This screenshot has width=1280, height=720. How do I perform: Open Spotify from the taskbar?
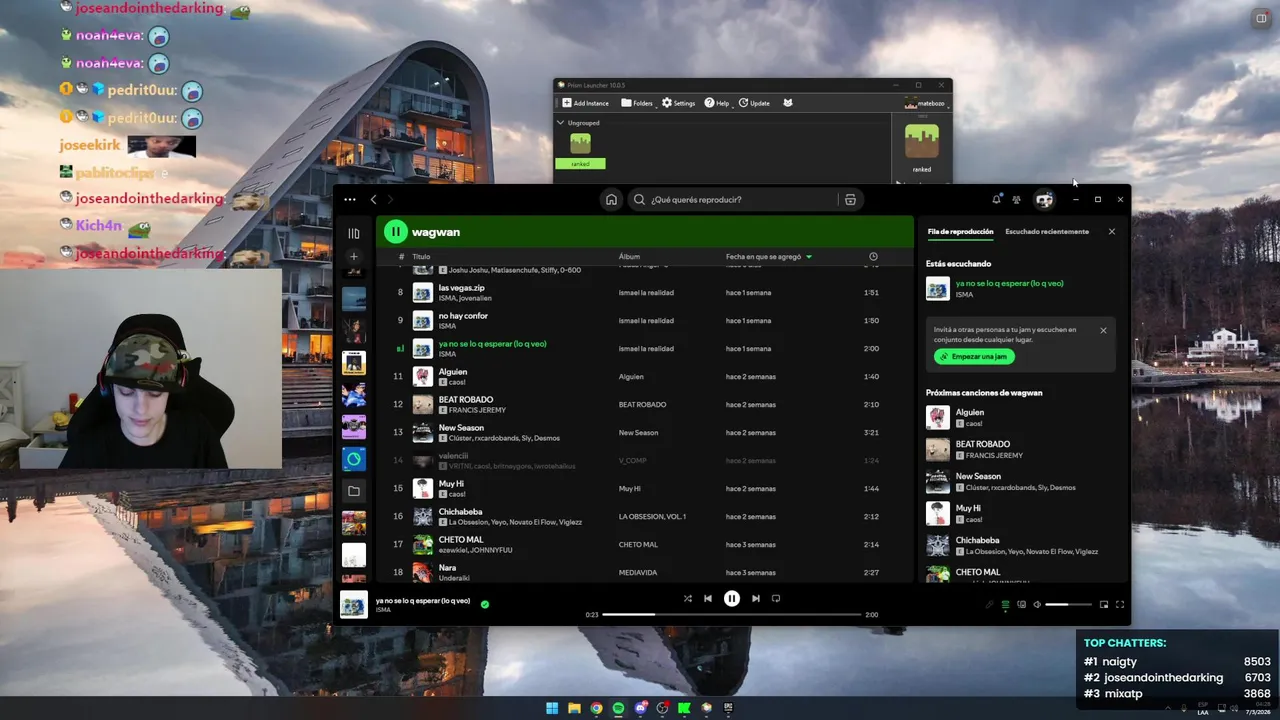tap(618, 708)
